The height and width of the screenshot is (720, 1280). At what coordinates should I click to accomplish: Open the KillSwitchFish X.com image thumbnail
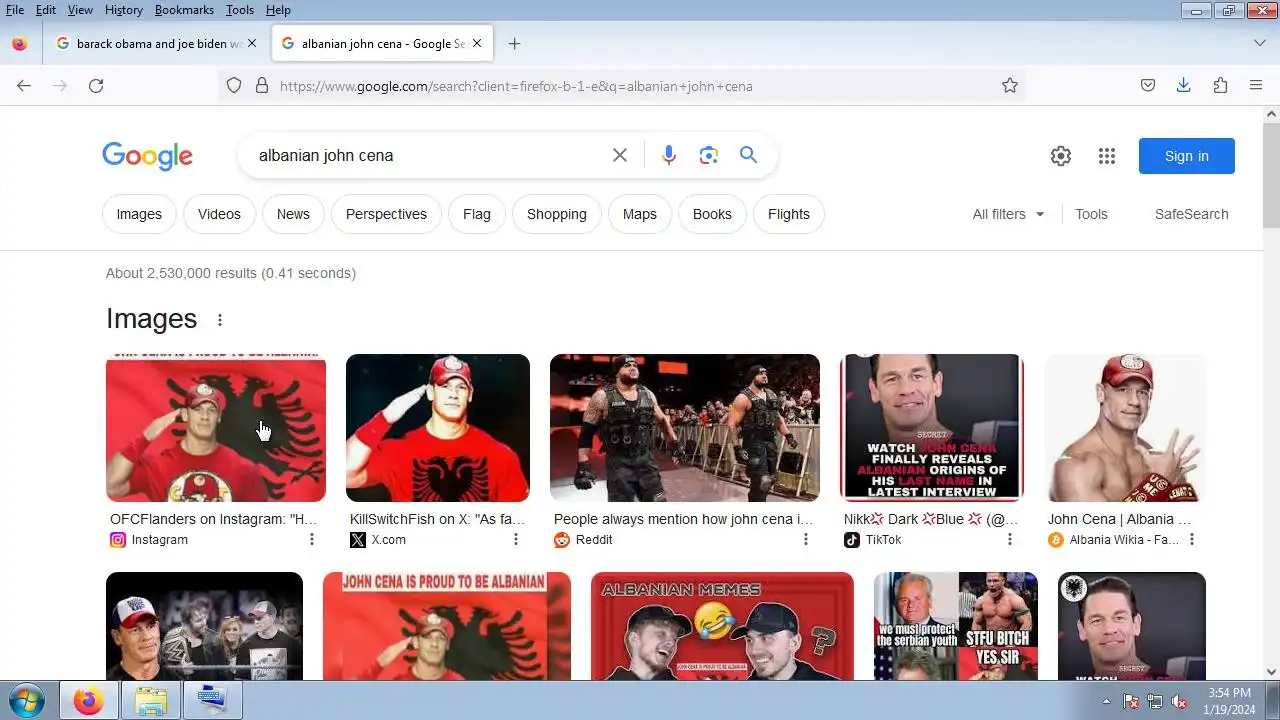(438, 428)
